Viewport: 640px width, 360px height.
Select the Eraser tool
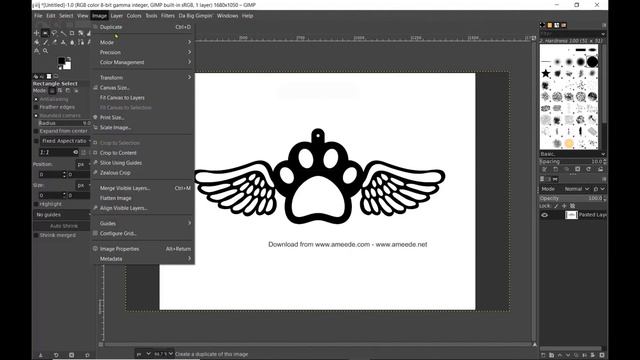54,42
